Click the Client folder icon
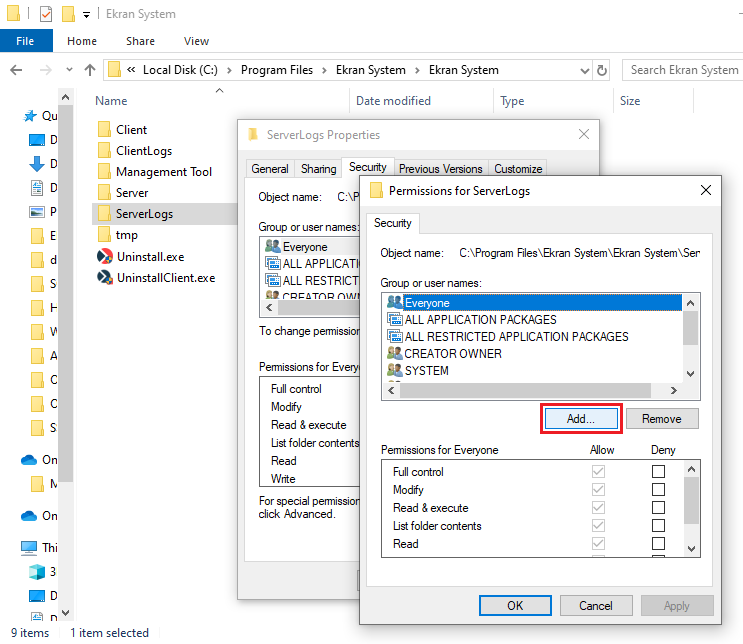 click(x=104, y=129)
